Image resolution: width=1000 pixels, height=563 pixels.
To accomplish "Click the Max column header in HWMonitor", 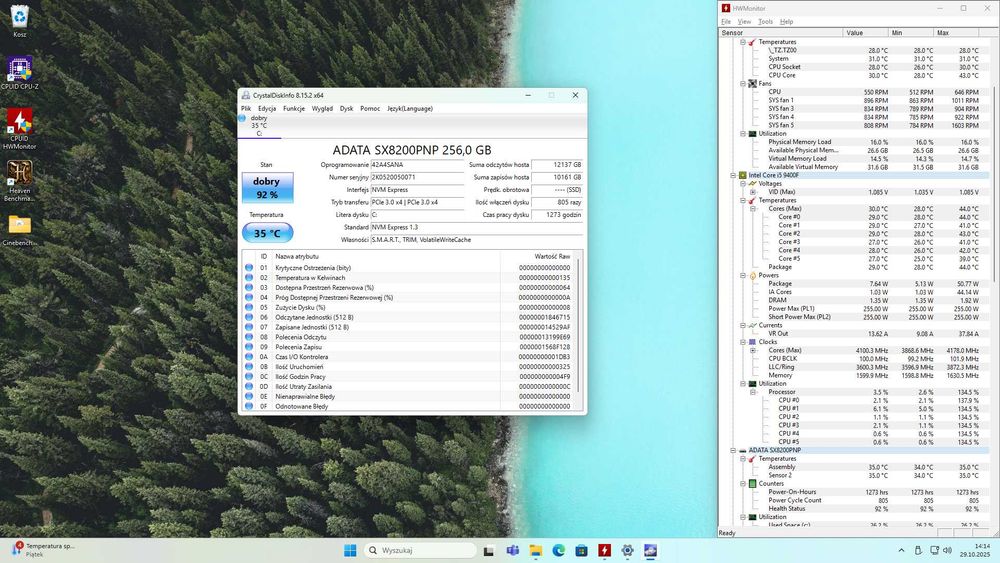I will [956, 33].
